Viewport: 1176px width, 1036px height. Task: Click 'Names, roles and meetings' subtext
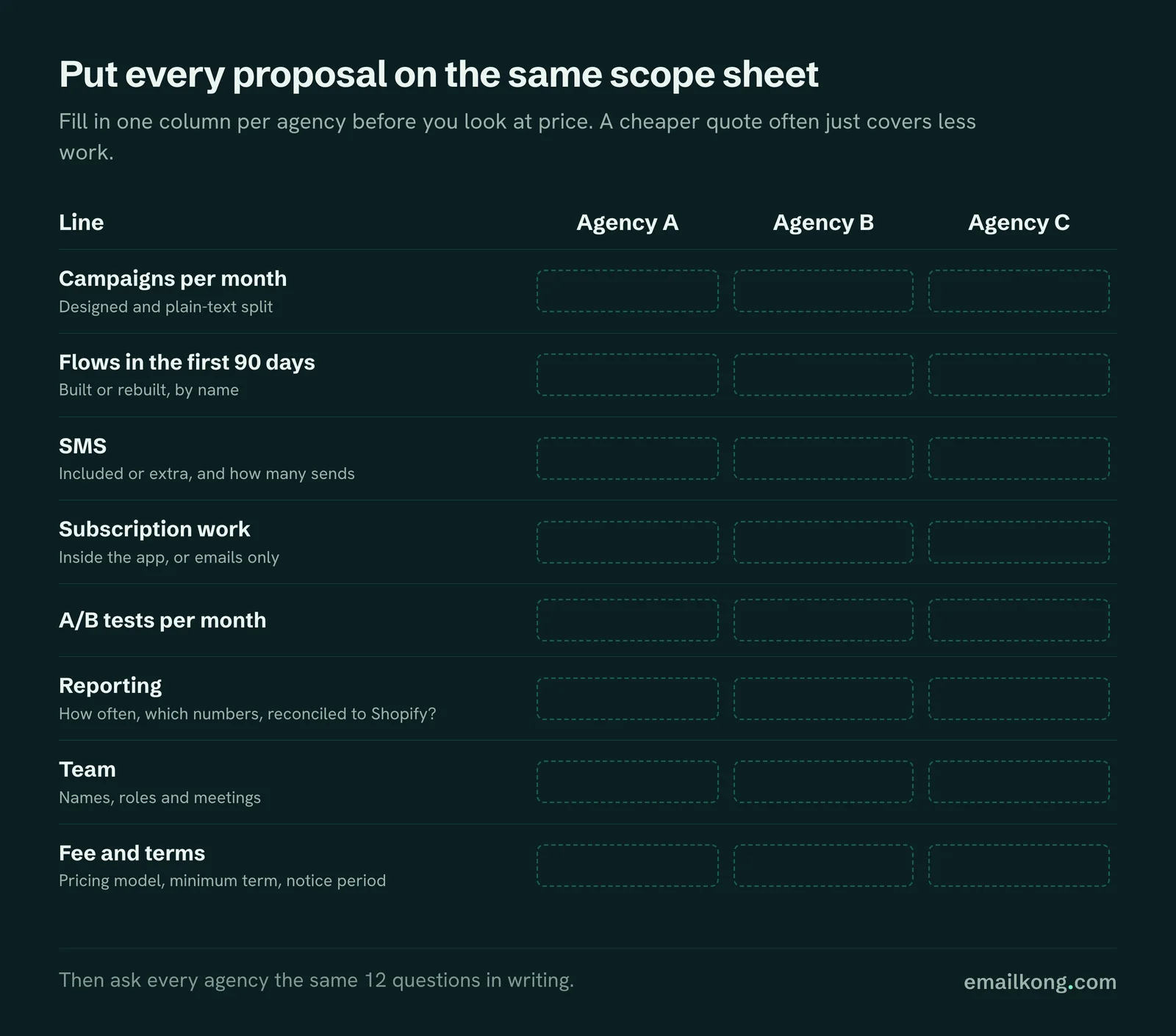(x=159, y=798)
